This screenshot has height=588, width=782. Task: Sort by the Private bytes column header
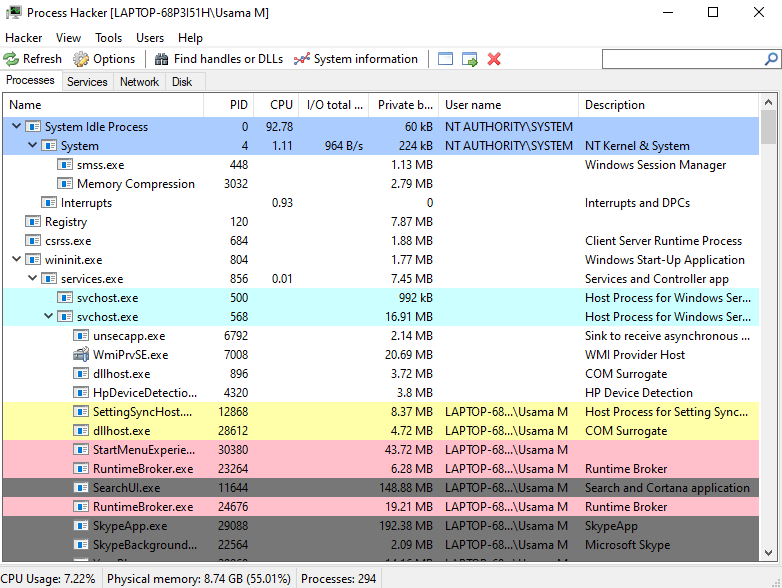(404, 105)
